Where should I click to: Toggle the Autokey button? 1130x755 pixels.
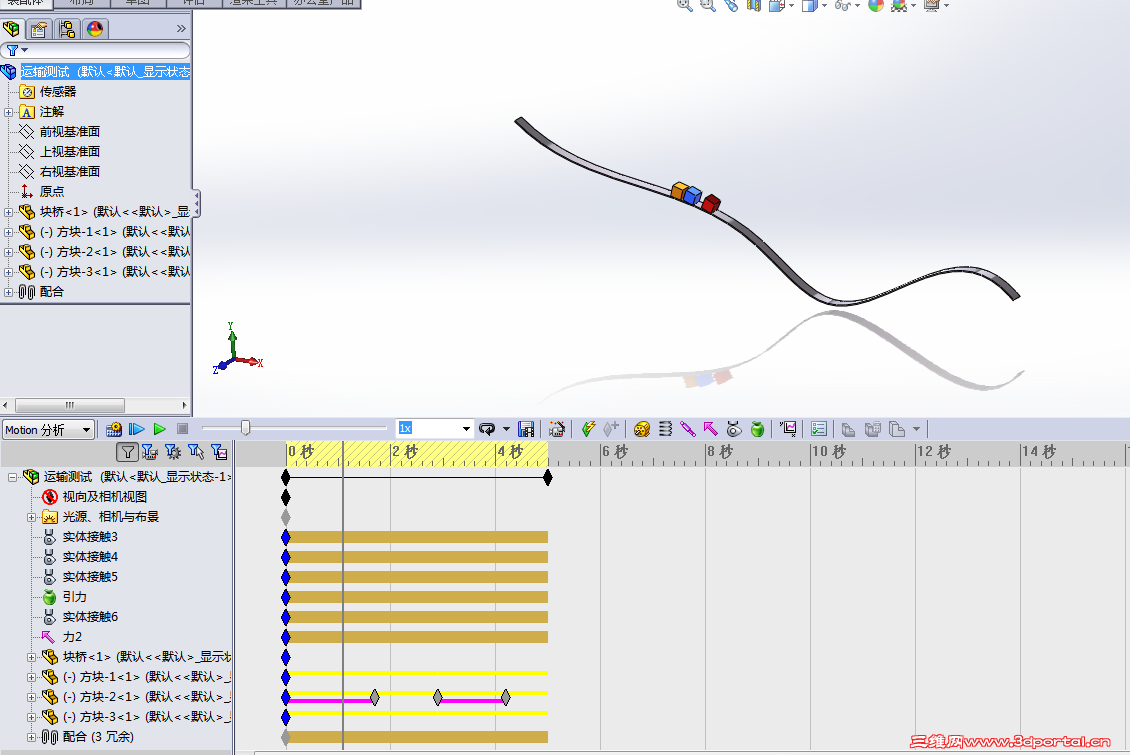tap(588, 429)
